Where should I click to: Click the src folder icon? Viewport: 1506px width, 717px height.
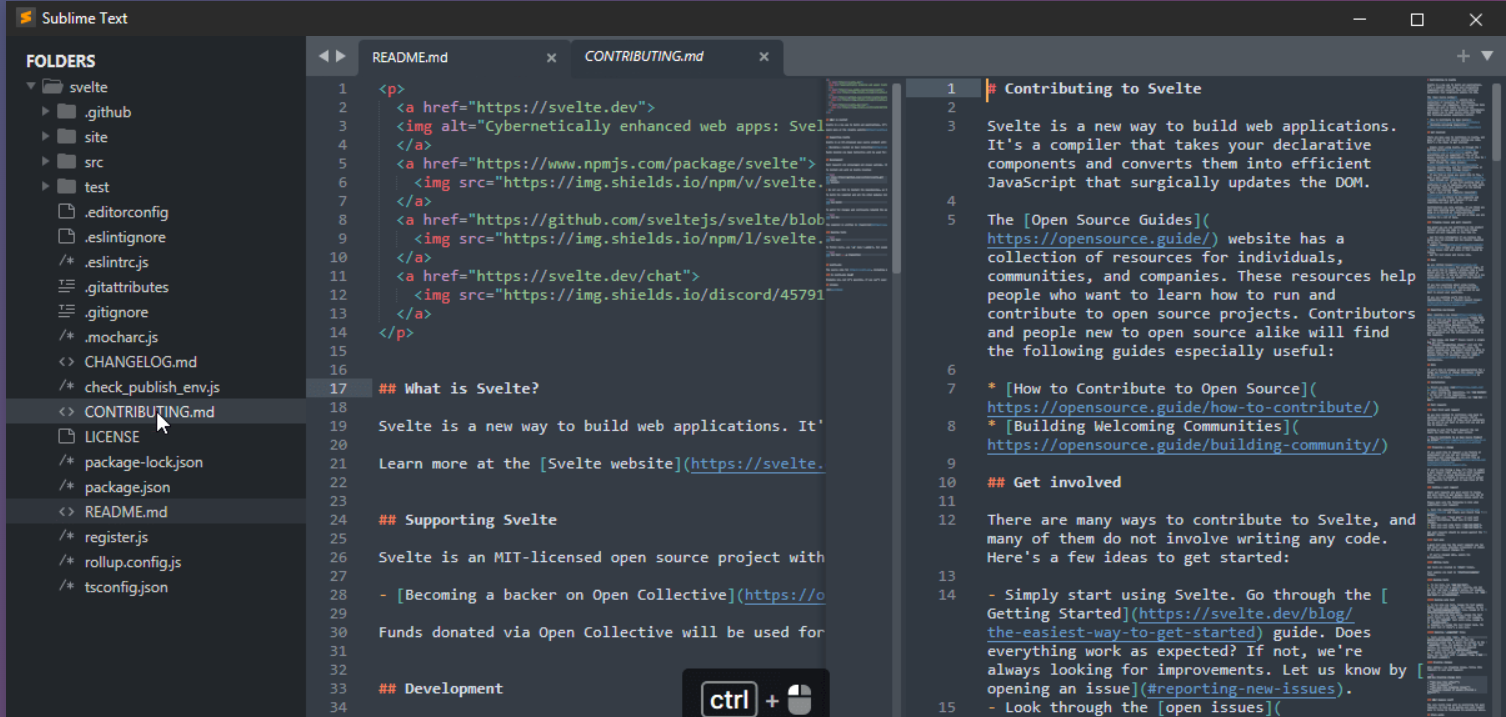coord(67,161)
